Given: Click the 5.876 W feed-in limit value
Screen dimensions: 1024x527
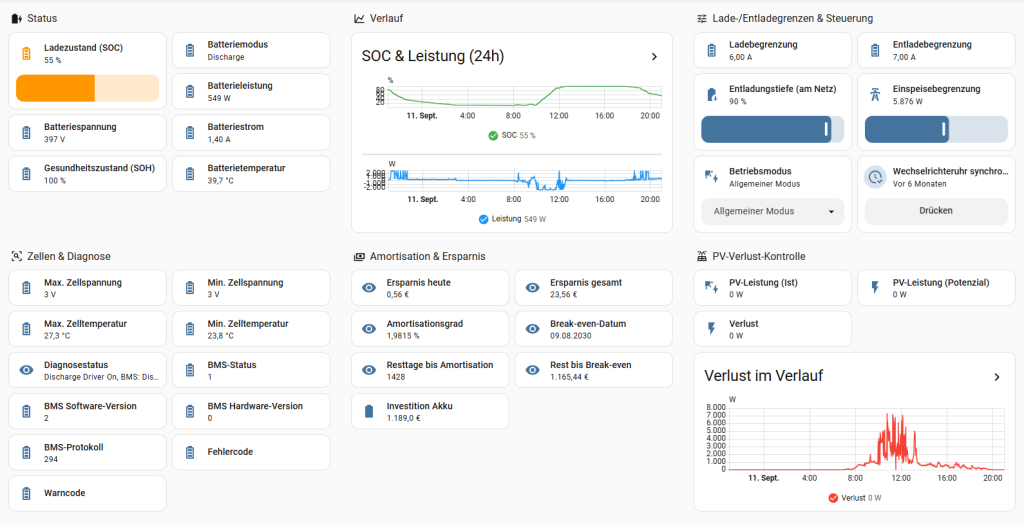Looking at the screenshot, I should pos(908,101).
